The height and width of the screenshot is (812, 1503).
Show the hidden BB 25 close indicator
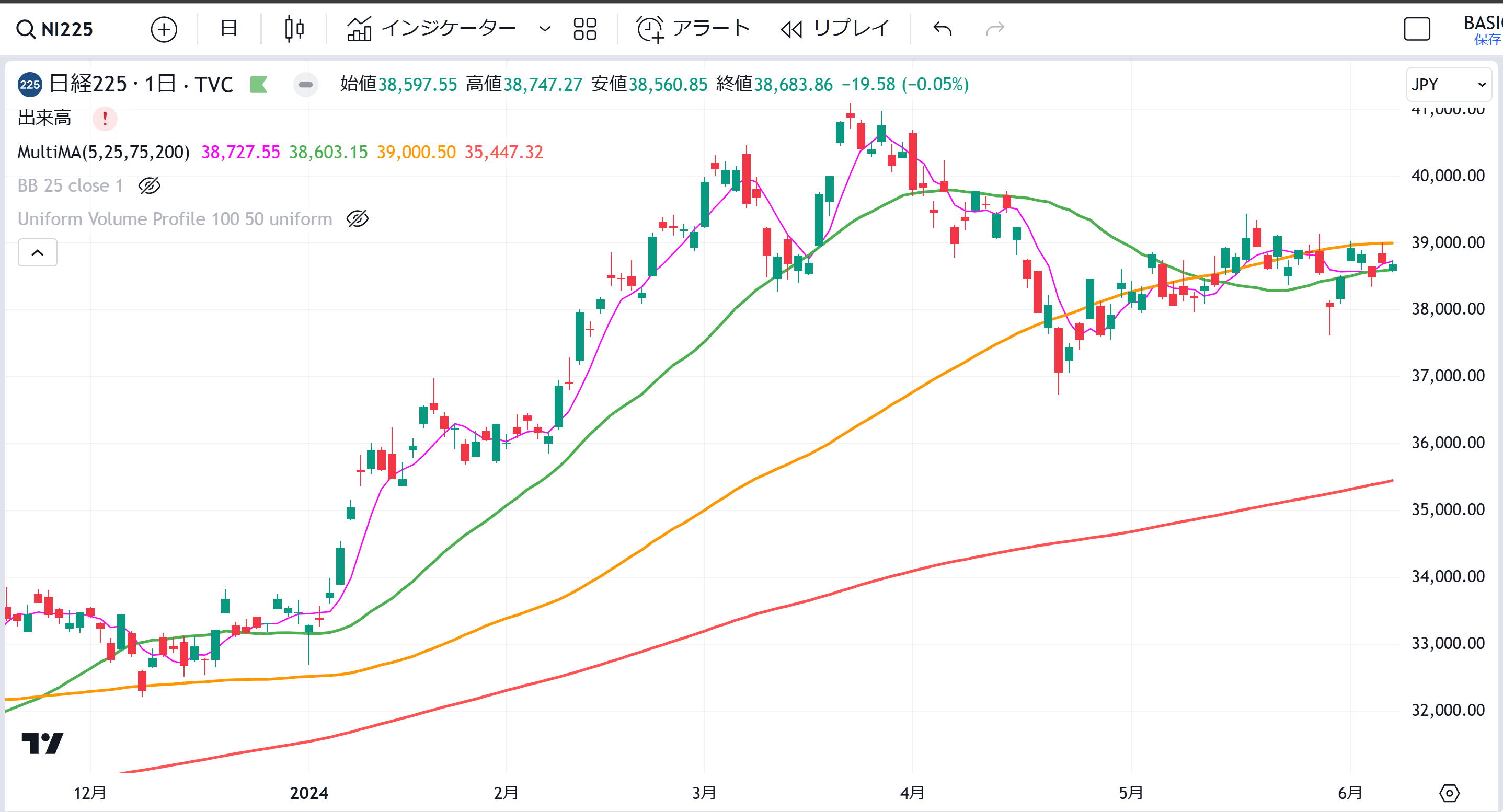(150, 185)
